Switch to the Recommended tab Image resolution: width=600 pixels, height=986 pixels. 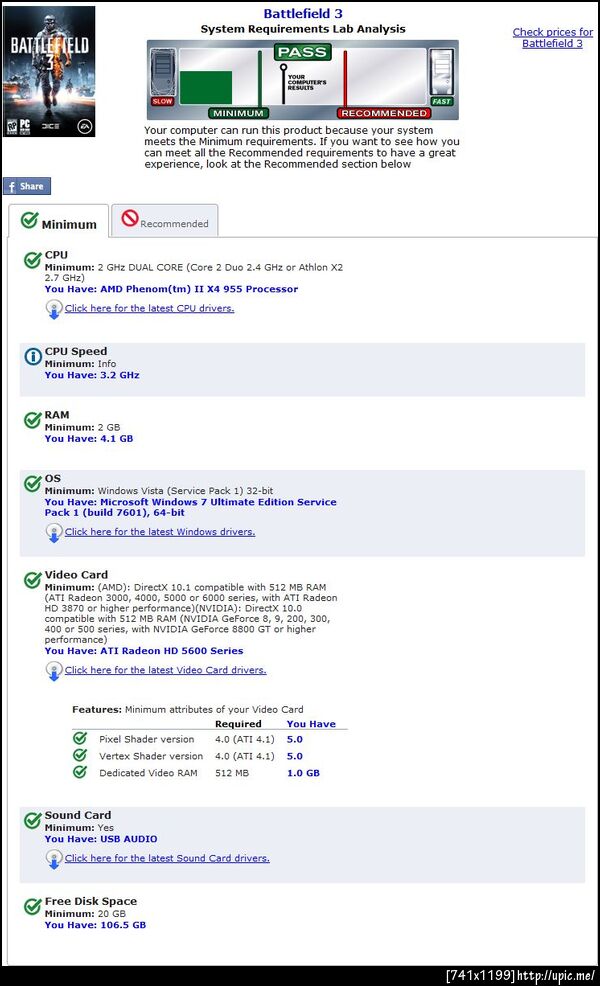[x=165, y=221]
